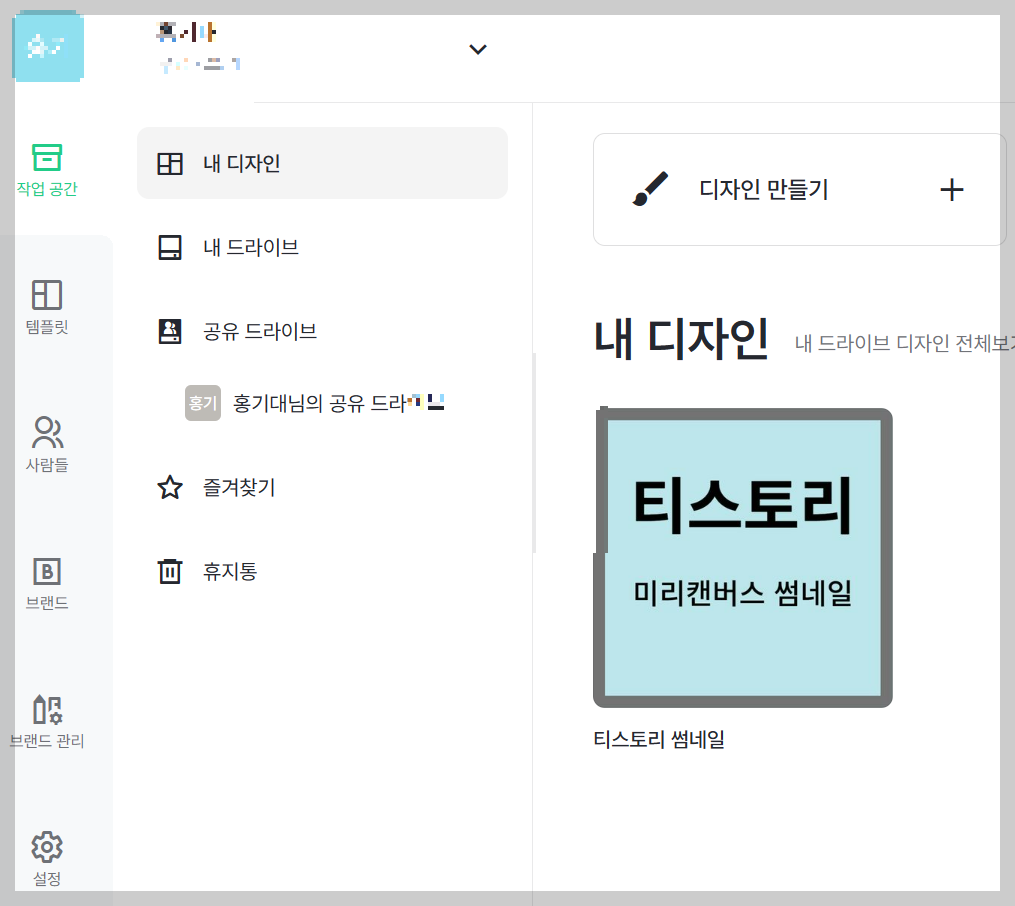This screenshot has height=906, width=1015.
Task: Click the 디자인 만들기 button
Action: tap(799, 190)
